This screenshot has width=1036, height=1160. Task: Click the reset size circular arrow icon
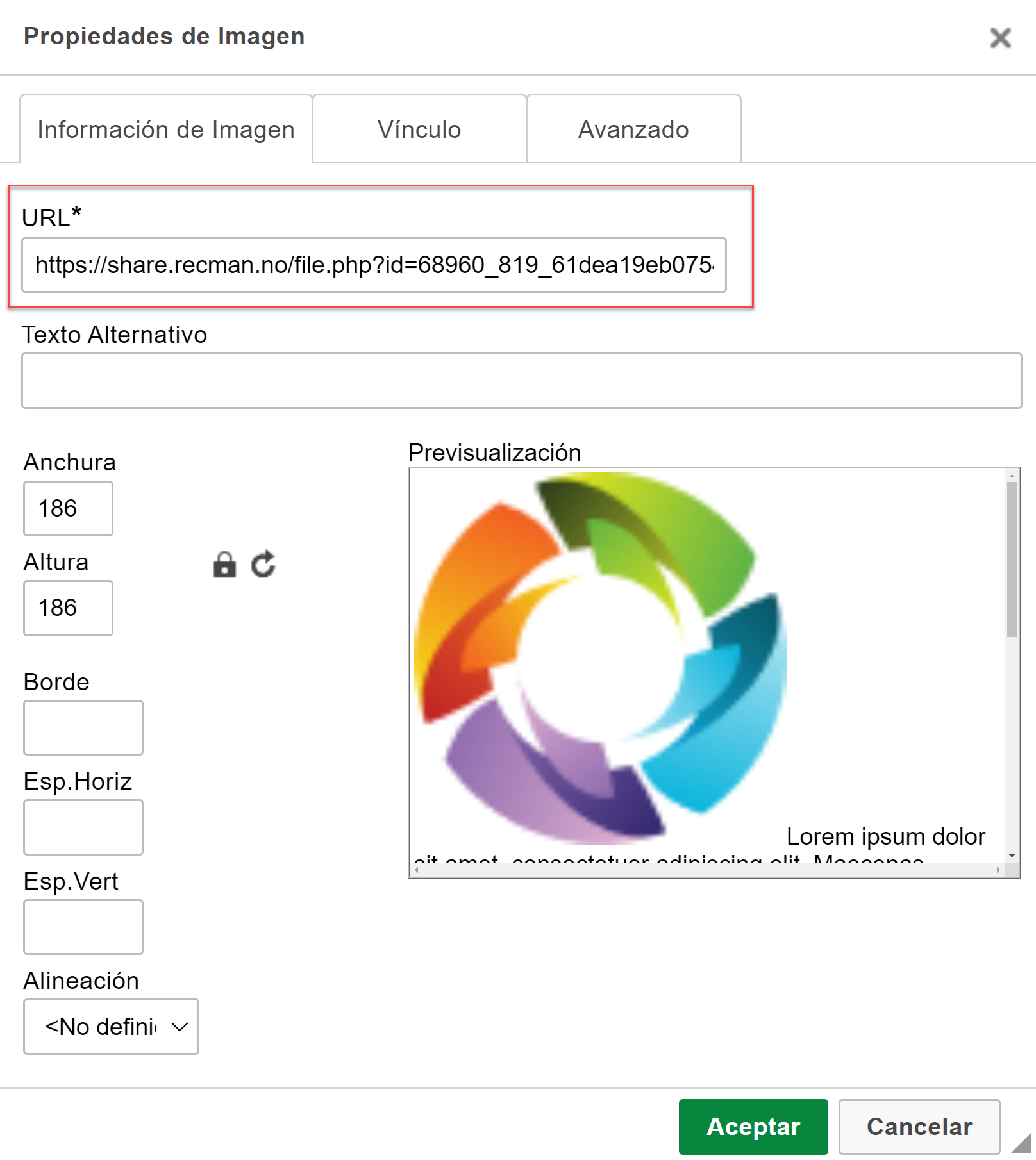(263, 565)
